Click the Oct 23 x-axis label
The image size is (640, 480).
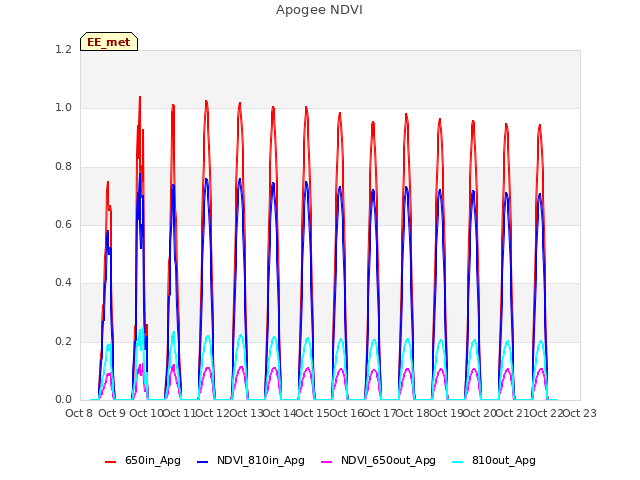click(x=580, y=413)
